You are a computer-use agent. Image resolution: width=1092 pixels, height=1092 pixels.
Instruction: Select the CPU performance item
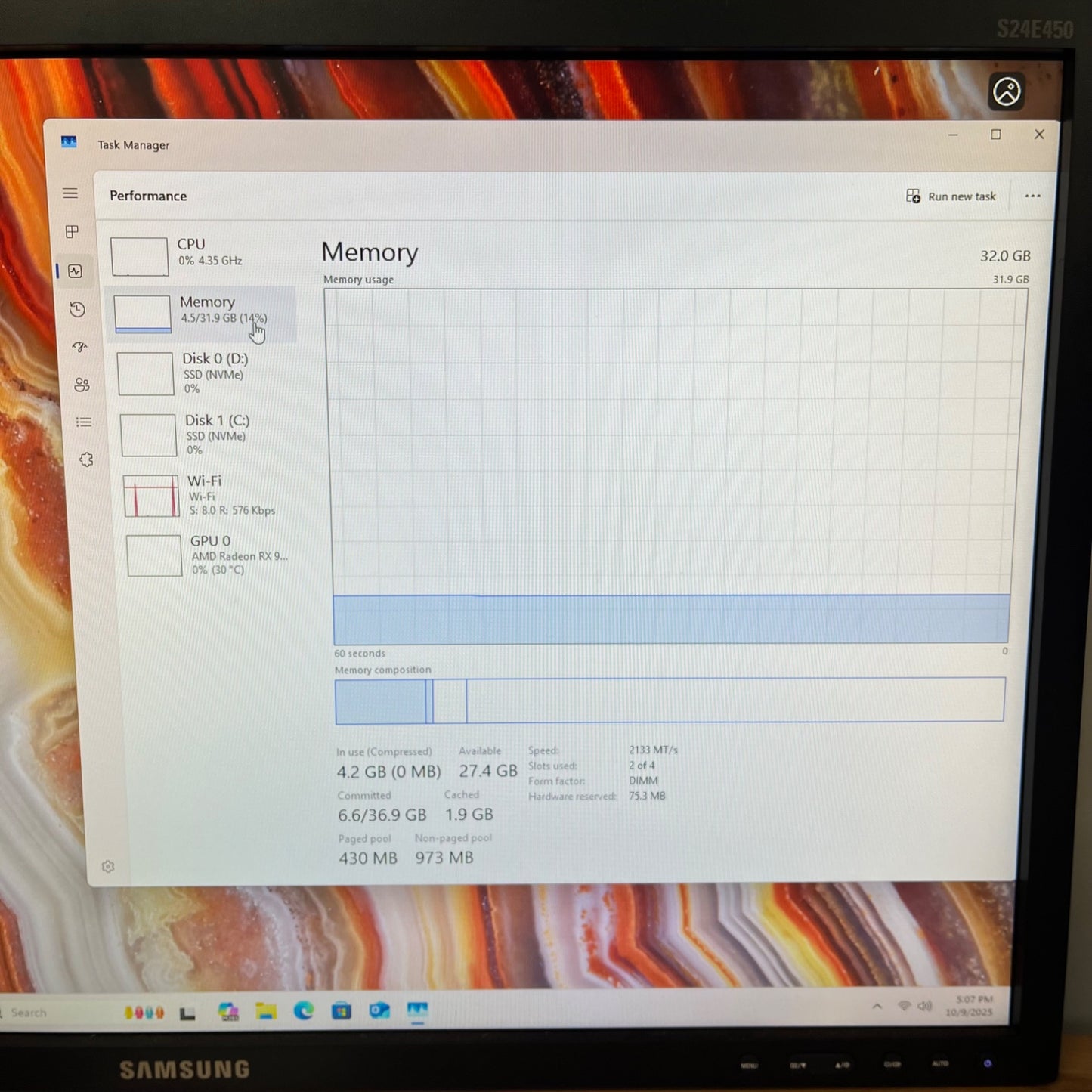point(200,255)
